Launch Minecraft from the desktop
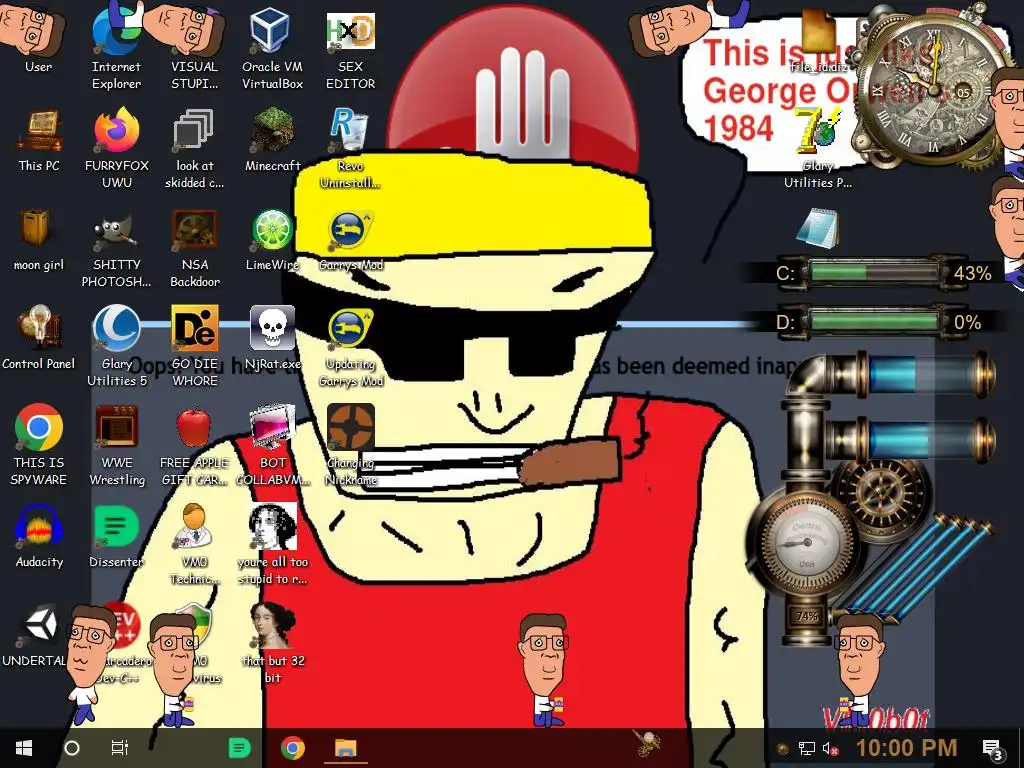This screenshot has height=768, width=1024. [272, 140]
